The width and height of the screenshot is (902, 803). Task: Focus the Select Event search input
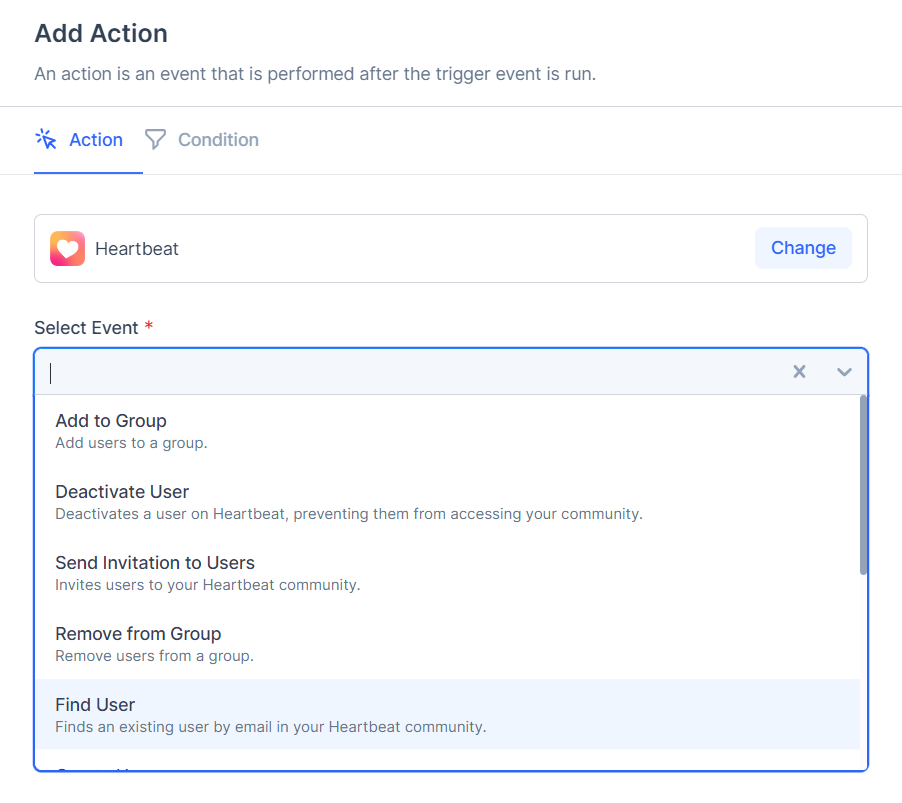pyautogui.click(x=400, y=372)
